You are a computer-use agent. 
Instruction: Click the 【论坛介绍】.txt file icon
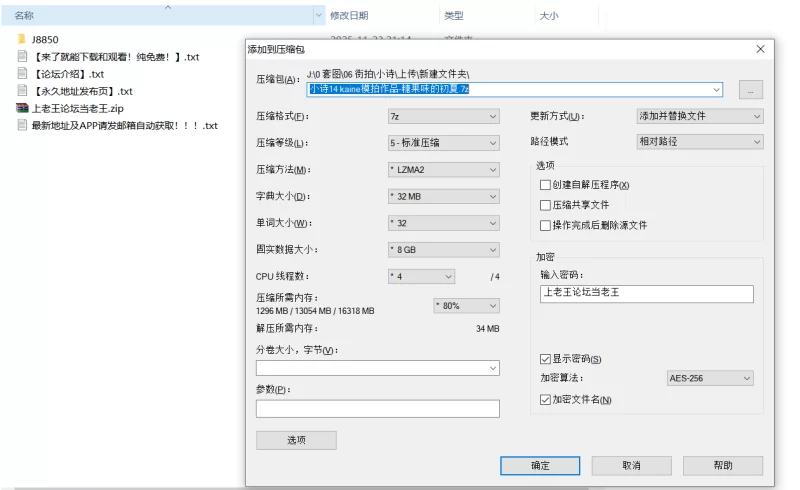click(x=21, y=74)
